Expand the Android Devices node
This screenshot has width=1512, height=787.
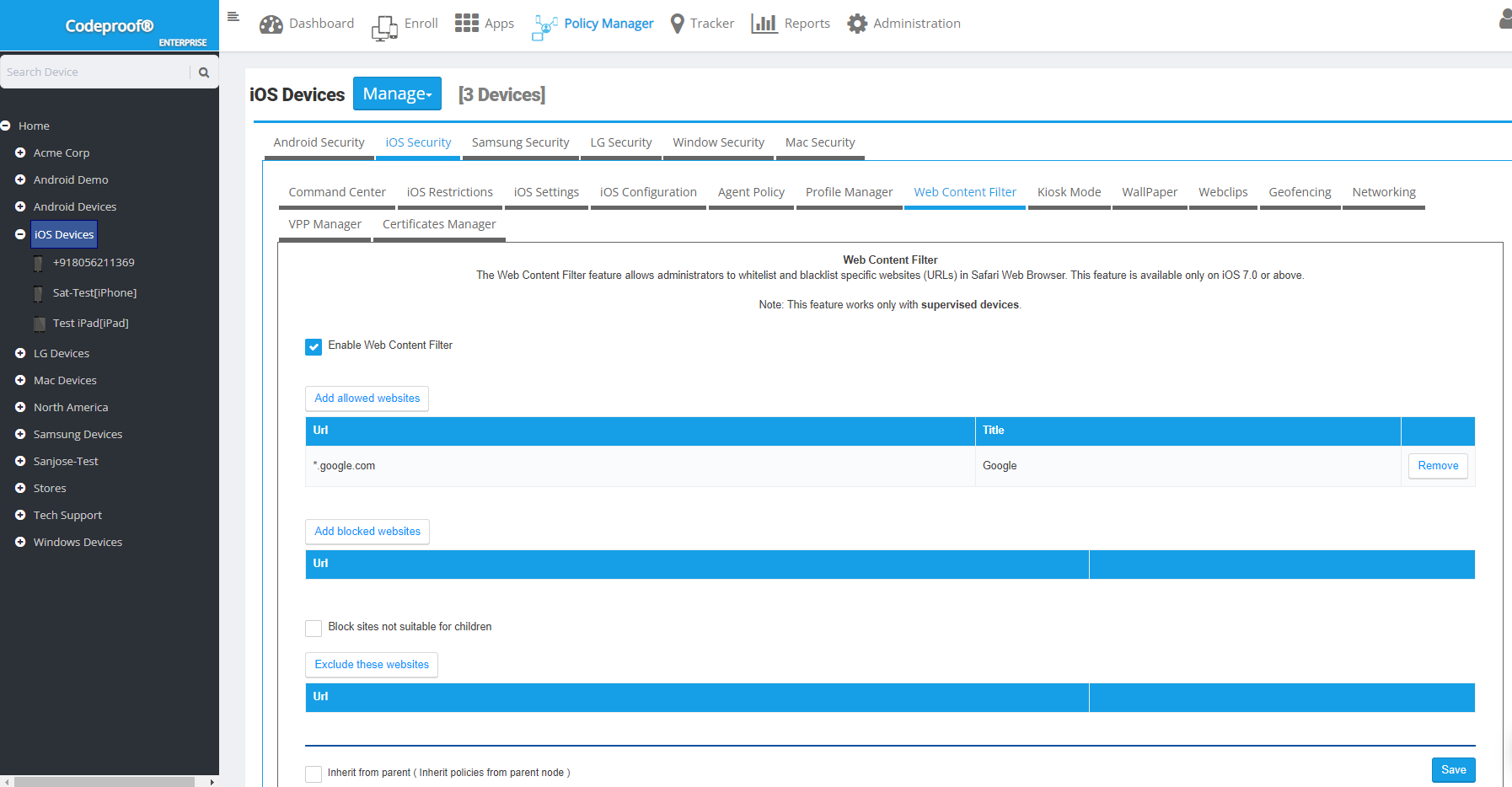tap(20, 206)
